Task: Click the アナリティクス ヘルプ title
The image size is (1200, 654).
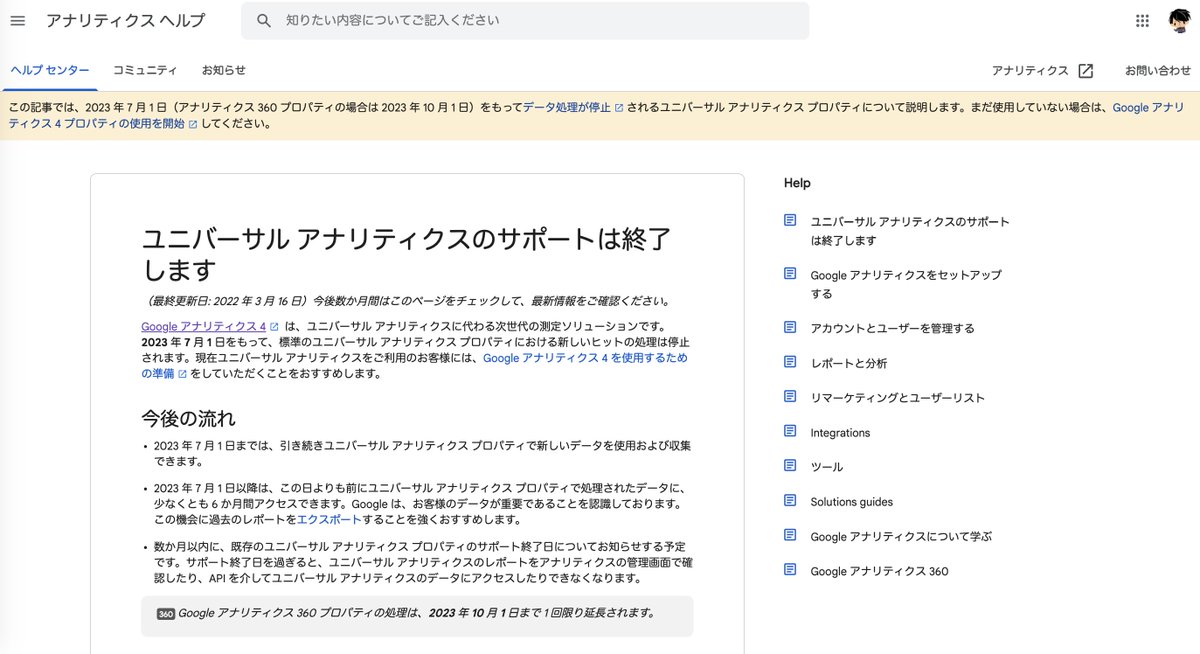Action: (126, 21)
